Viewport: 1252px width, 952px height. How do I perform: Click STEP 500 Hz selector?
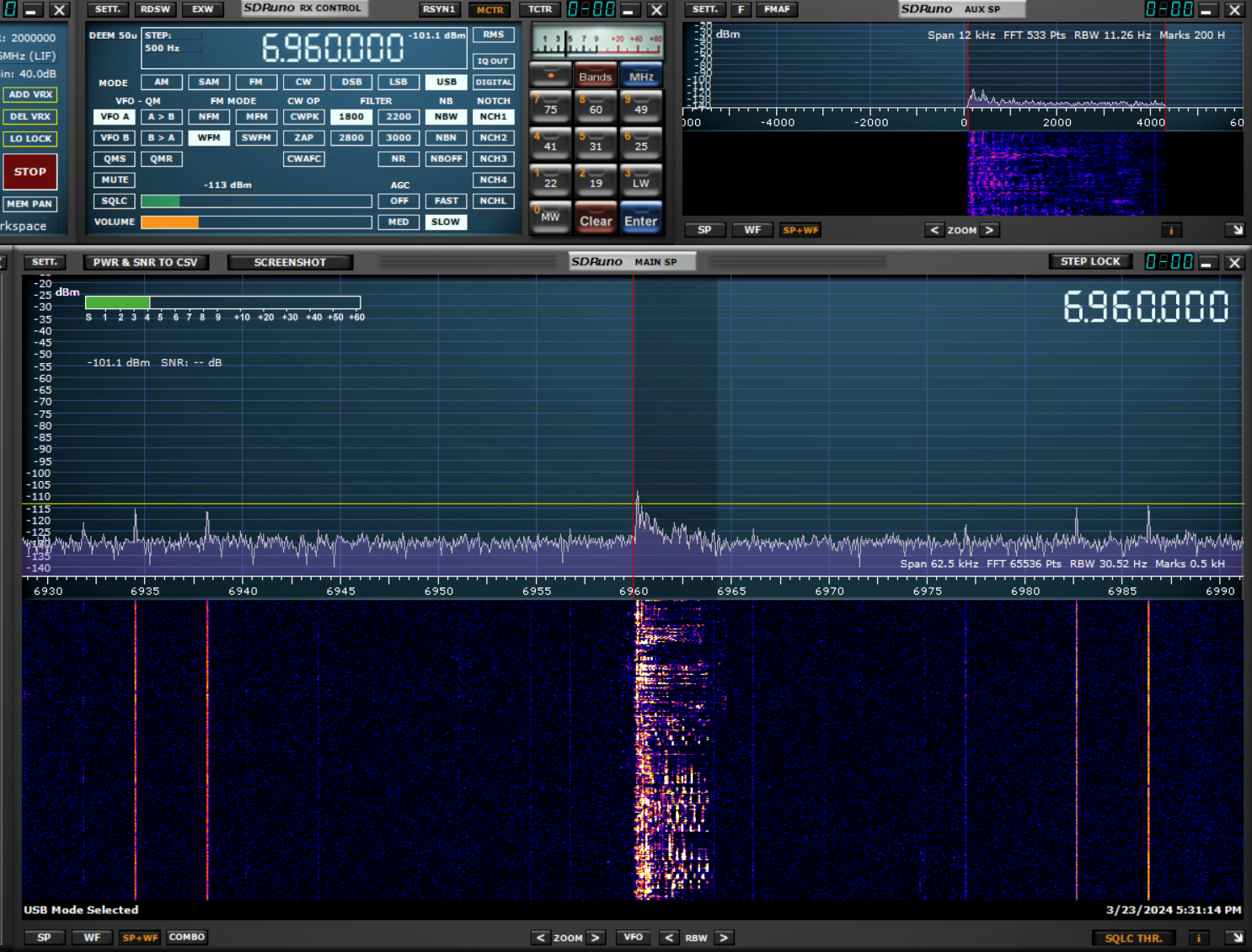(x=173, y=42)
